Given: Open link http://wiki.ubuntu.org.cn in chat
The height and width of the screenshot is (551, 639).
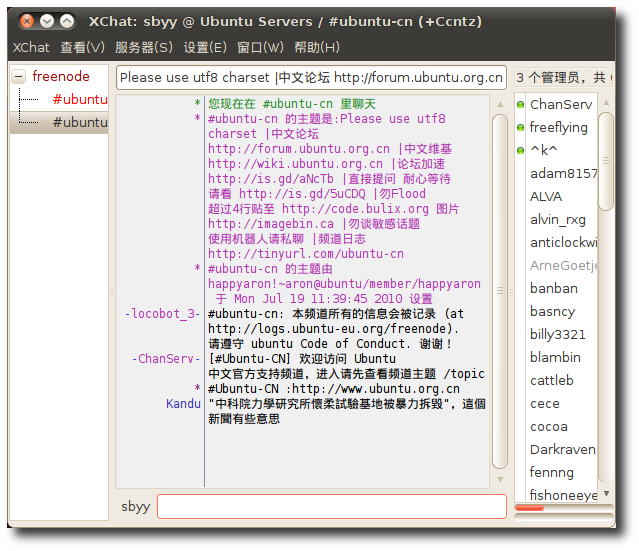Looking at the screenshot, I should coord(295,164).
